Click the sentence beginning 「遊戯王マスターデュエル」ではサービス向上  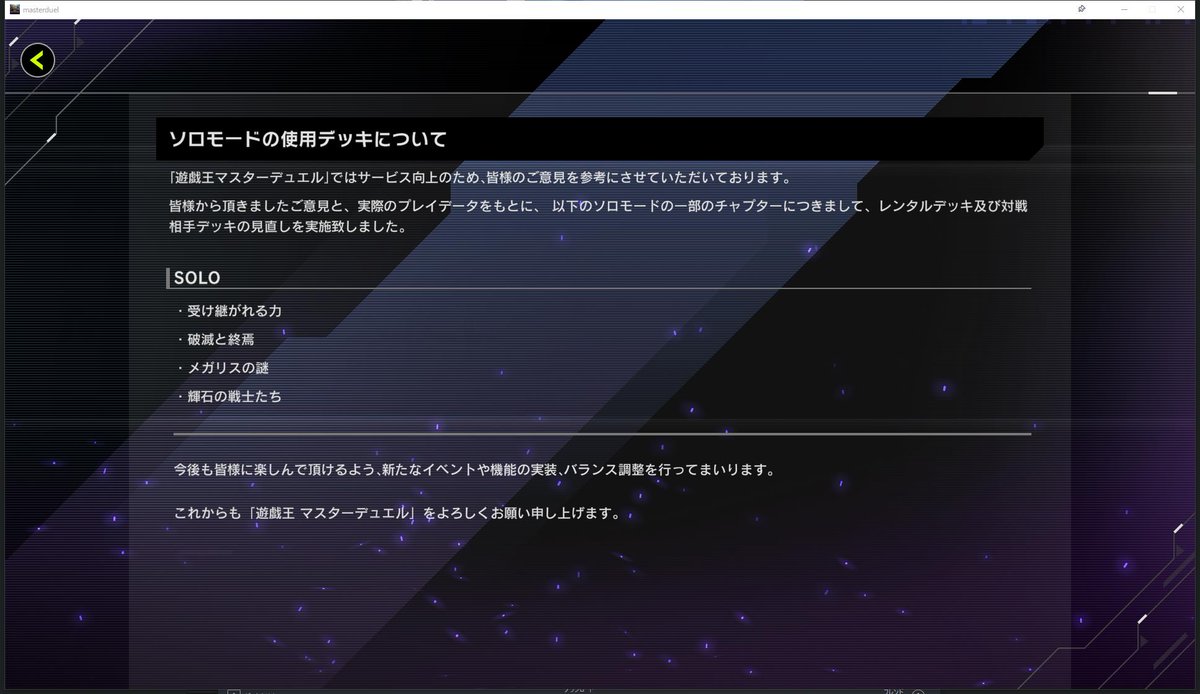click(481, 178)
